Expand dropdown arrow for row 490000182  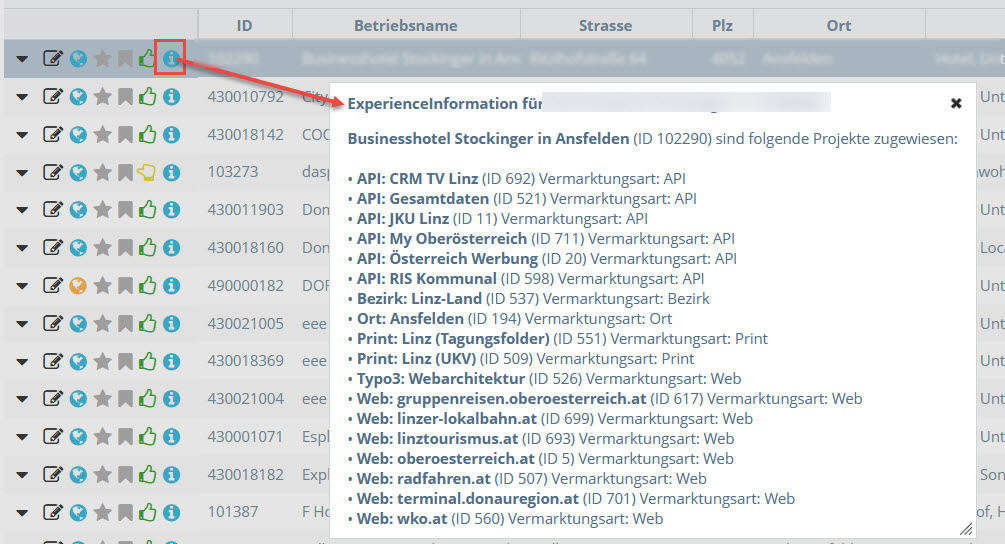pos(22,286)
